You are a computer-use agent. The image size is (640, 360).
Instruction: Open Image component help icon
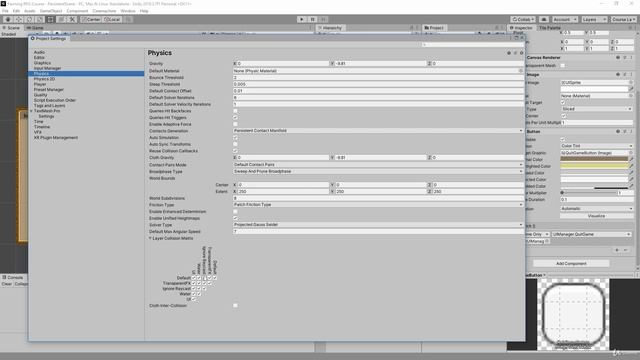pos(618,75)
